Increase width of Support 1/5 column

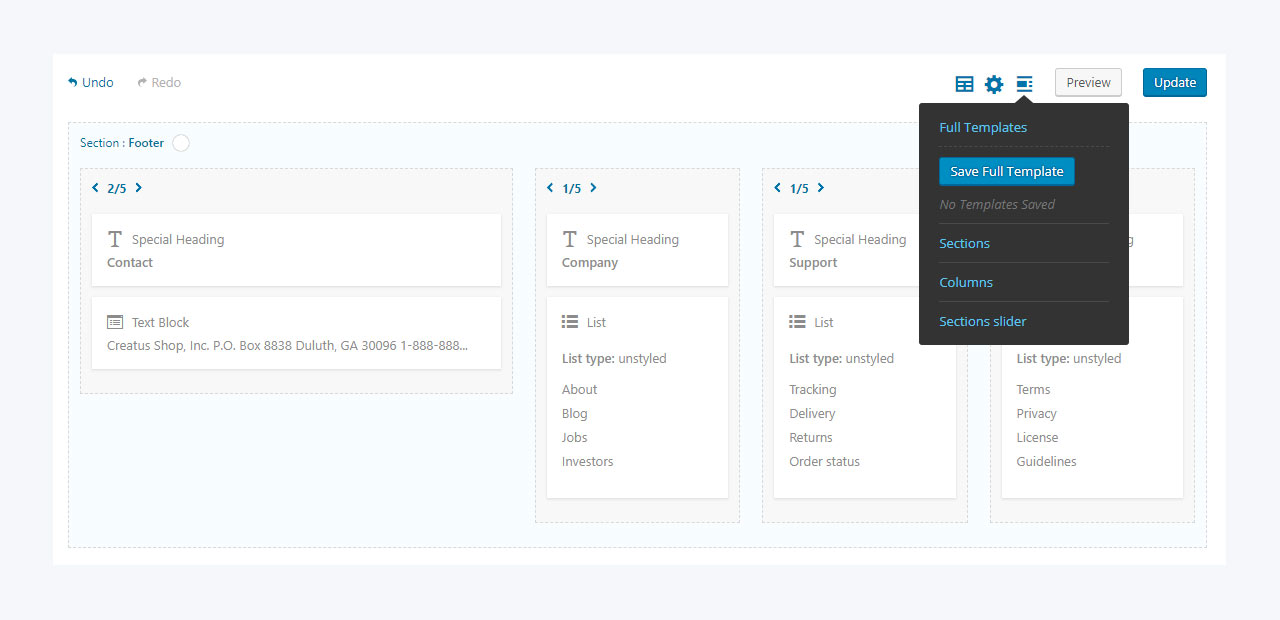coord(821,188)
